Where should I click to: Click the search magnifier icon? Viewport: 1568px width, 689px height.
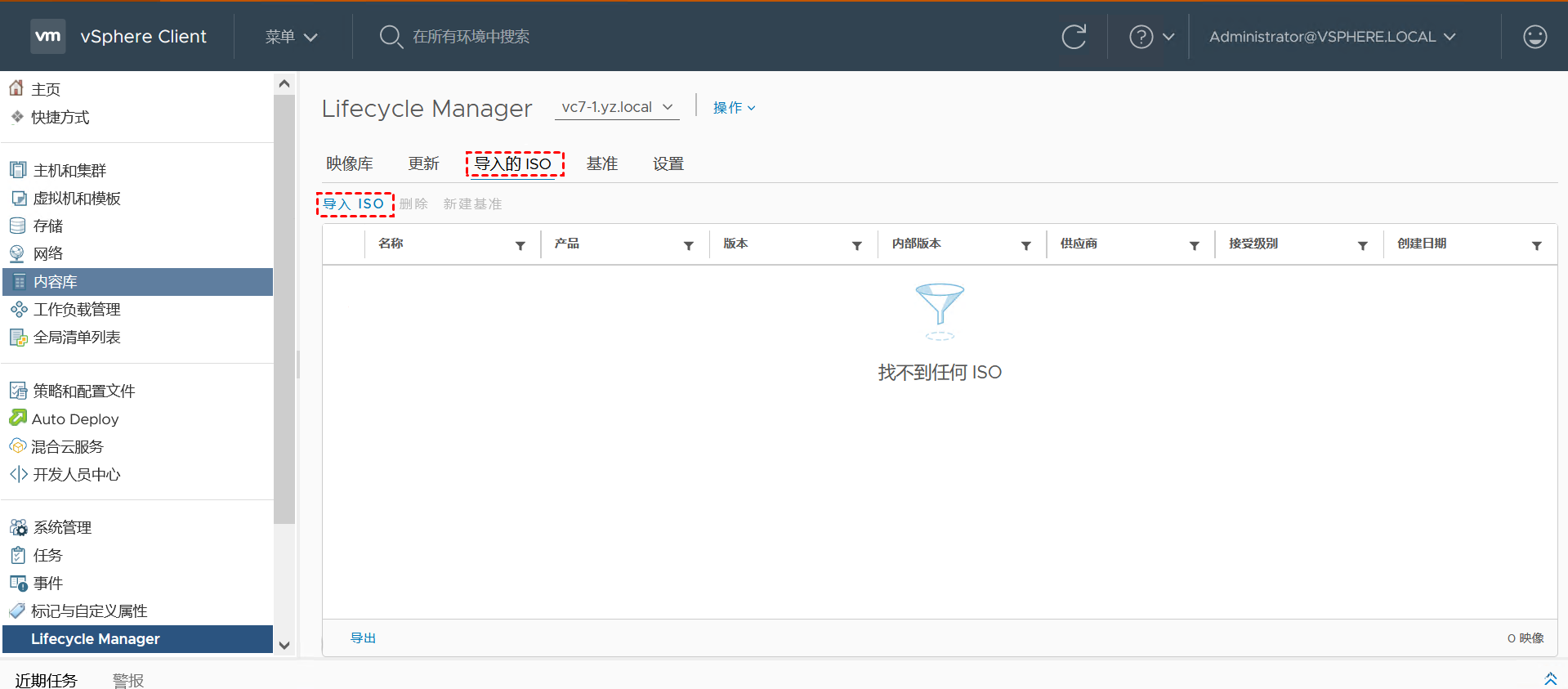point(391,37)
